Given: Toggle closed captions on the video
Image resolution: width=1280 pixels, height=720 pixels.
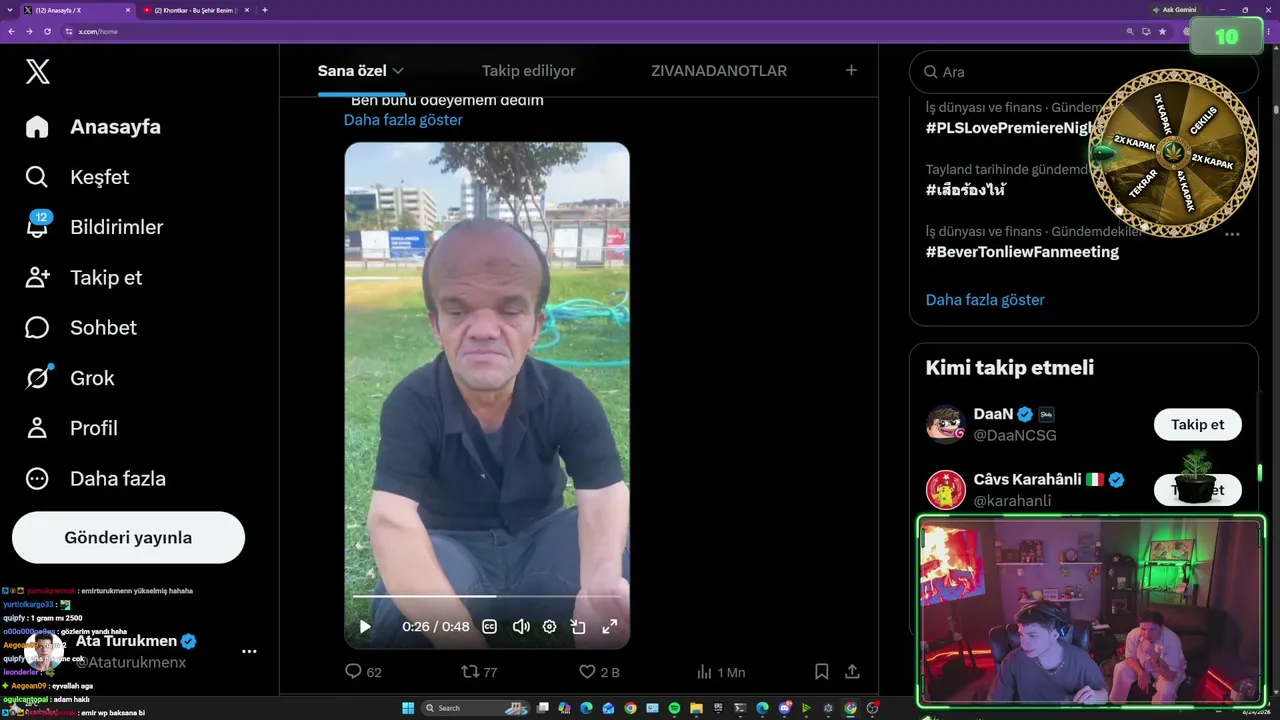Looking at the screenshot, I should (x=490, y=627).
